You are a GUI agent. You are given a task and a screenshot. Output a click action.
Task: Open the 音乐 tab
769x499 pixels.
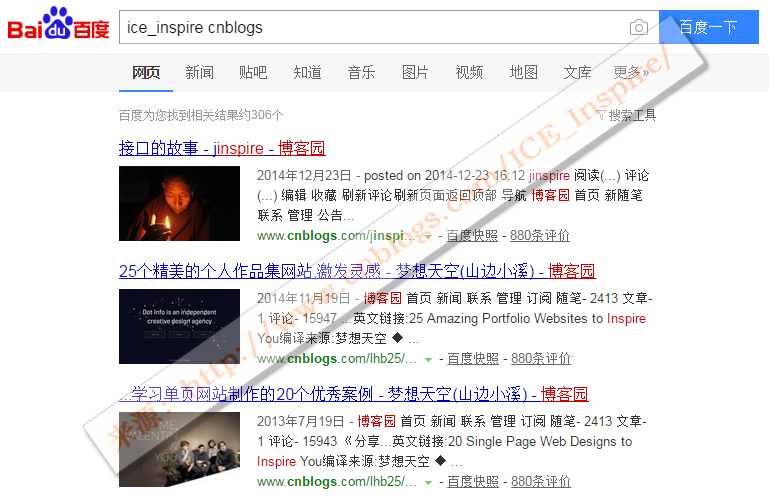click(x=361, y=73)
